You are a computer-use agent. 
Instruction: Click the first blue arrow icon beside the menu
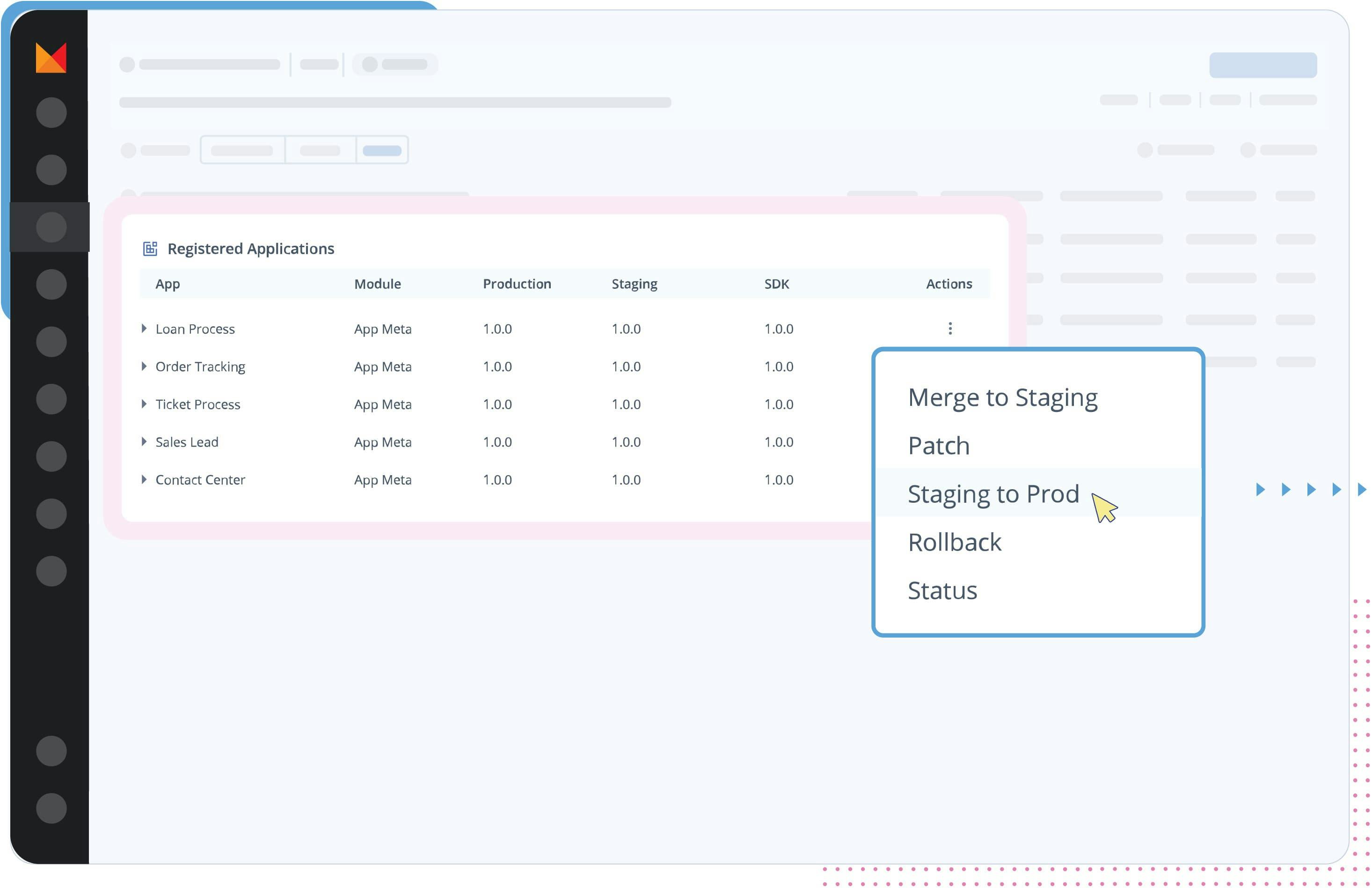click(x=1260, y=490)
